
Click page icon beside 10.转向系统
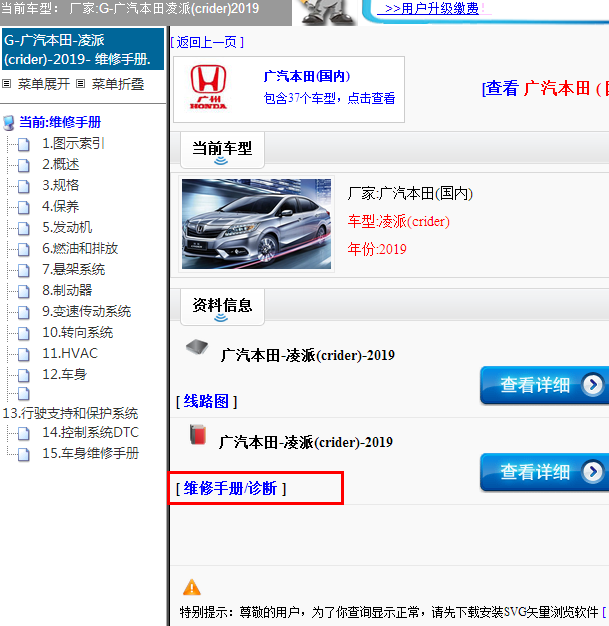(x=24, y=333)
